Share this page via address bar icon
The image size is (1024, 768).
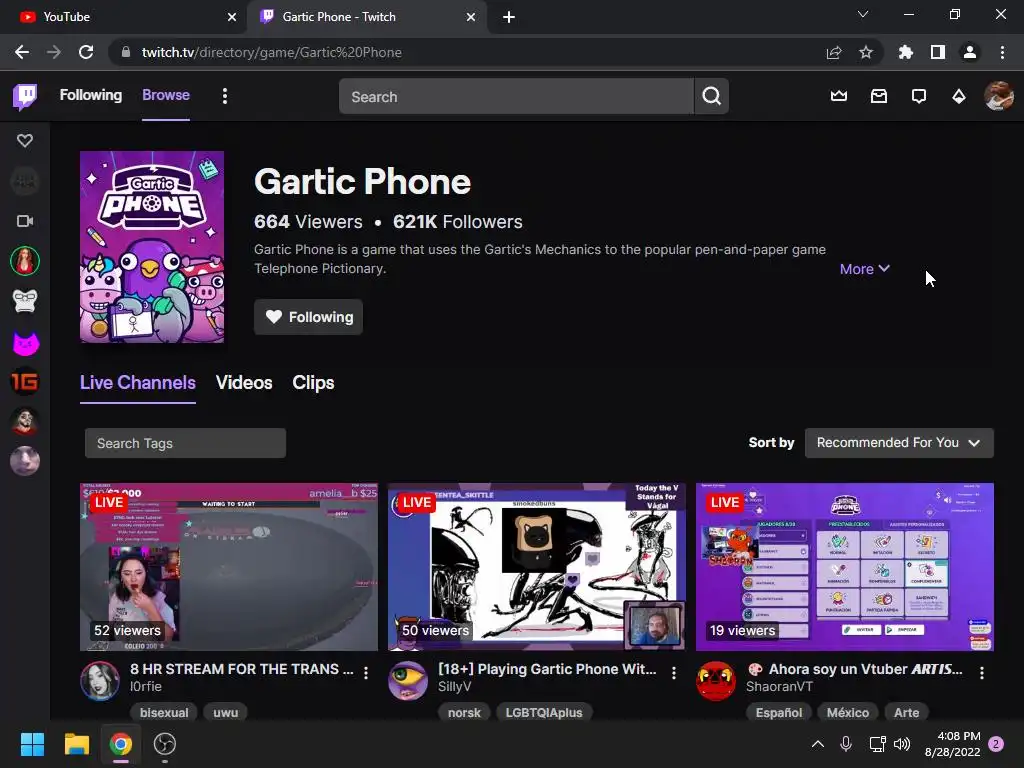[834, 52]
